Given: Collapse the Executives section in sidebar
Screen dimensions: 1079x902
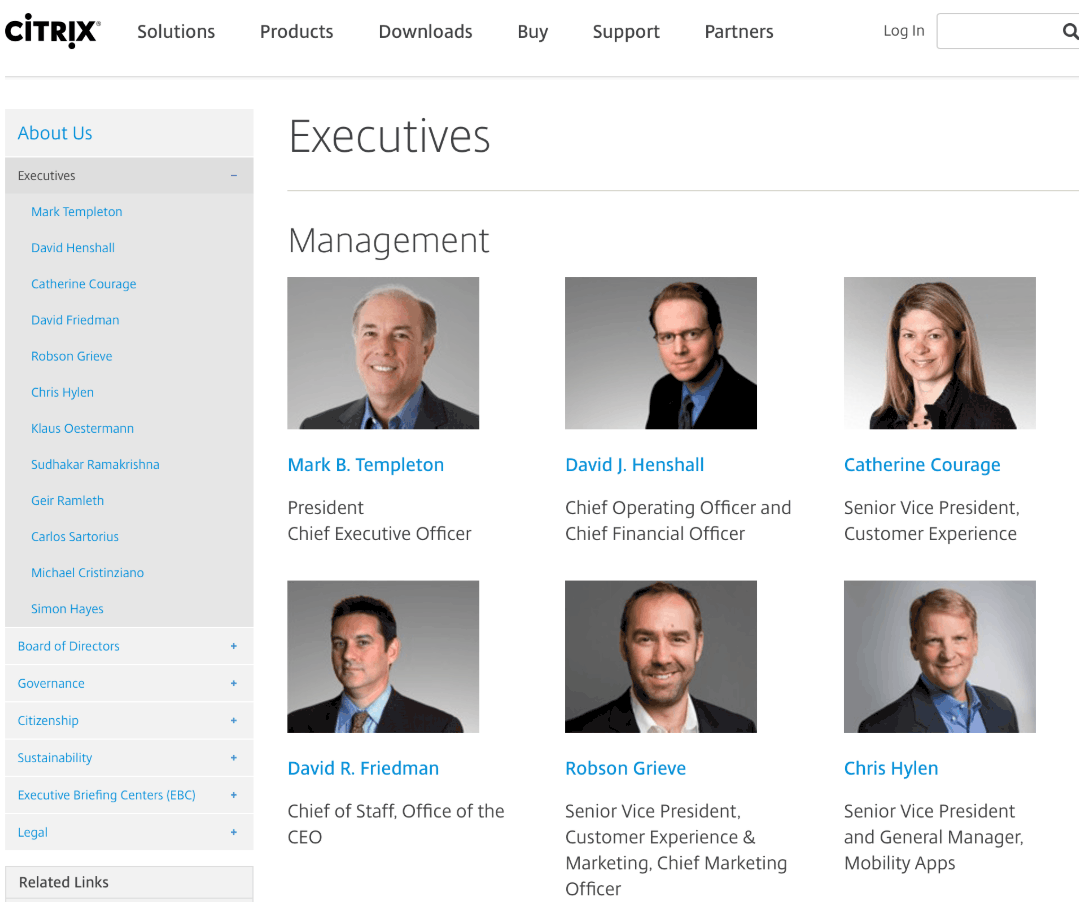Looking at the screenshot, I should 234,175.
